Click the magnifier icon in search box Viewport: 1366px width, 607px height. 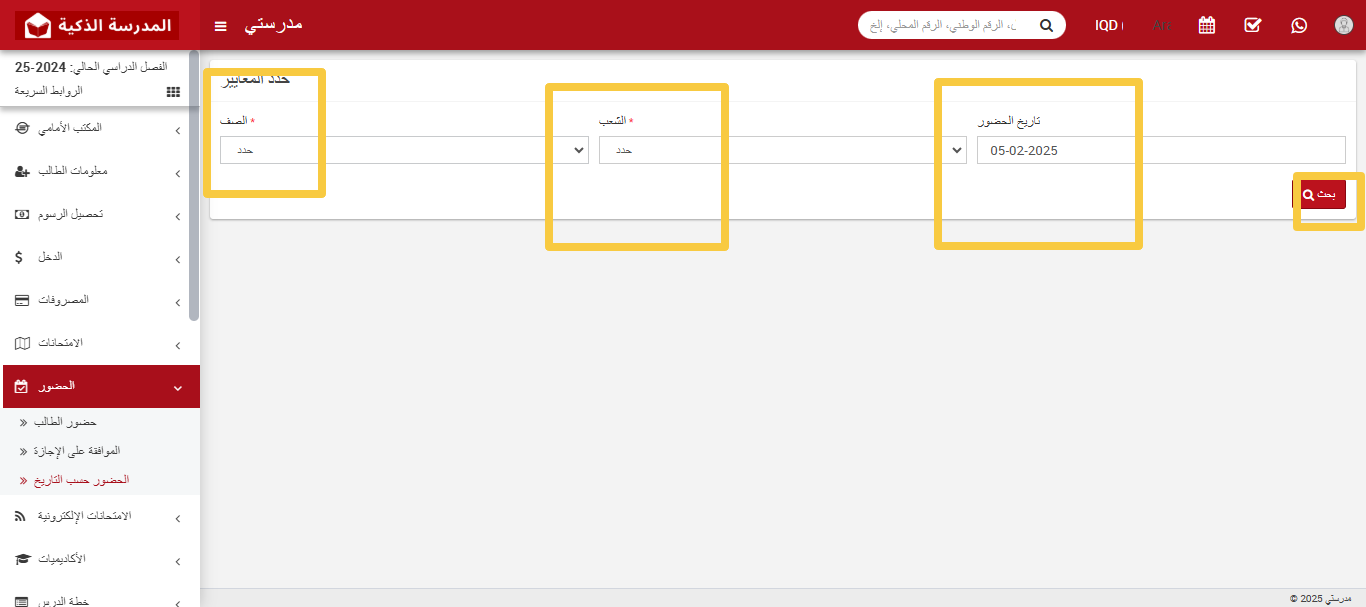1046,25
